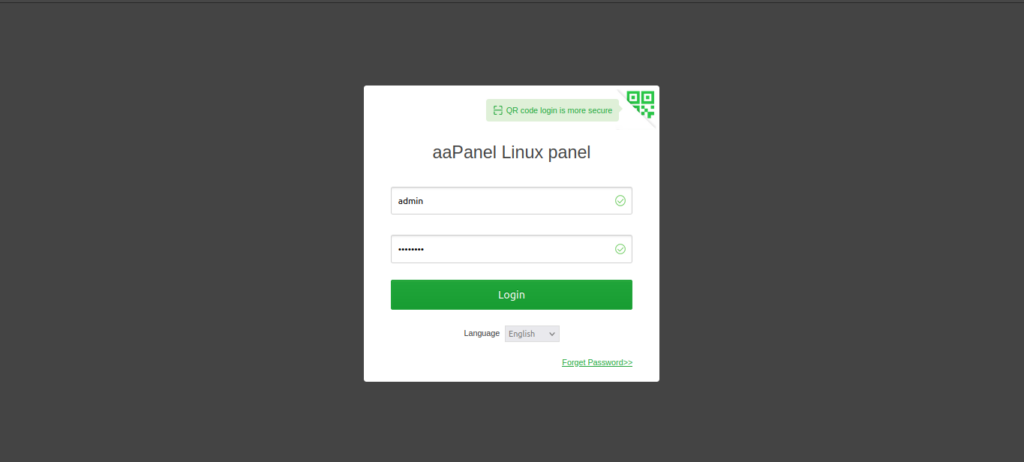Click the green checkmark in username field
Viewport: 1024px width, 462px height.
(620, 201)
